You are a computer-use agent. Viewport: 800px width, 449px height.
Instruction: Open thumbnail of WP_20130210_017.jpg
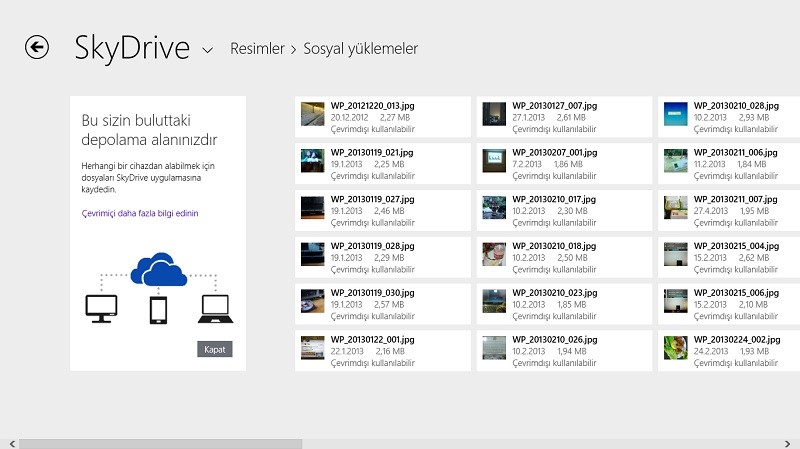point(494,208)
